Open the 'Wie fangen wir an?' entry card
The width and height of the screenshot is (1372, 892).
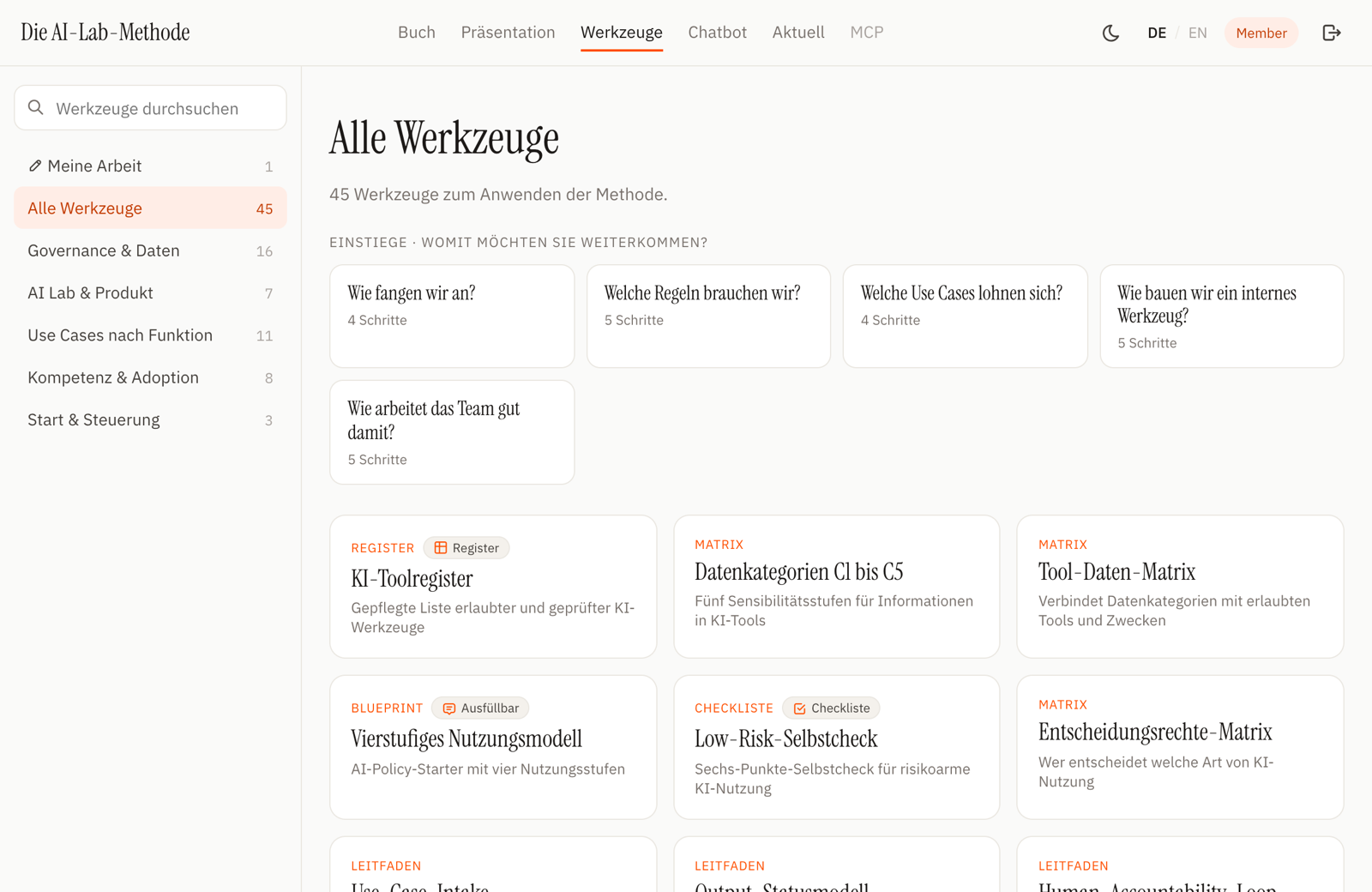[x=452, y=316]
